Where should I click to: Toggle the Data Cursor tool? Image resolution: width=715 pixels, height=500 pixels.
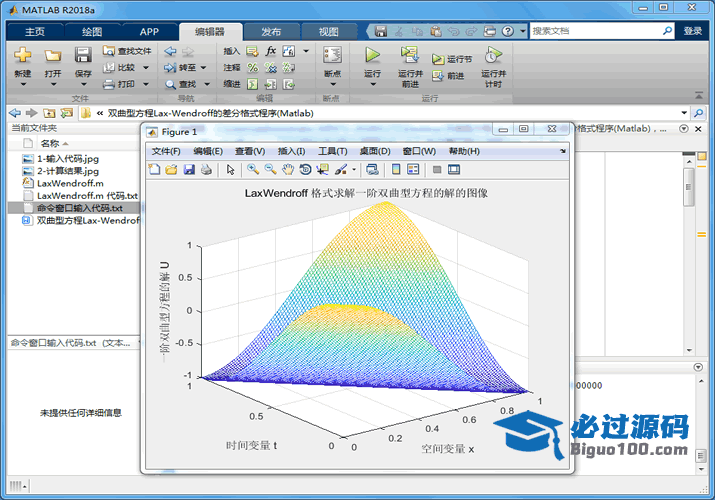point(323,170)
